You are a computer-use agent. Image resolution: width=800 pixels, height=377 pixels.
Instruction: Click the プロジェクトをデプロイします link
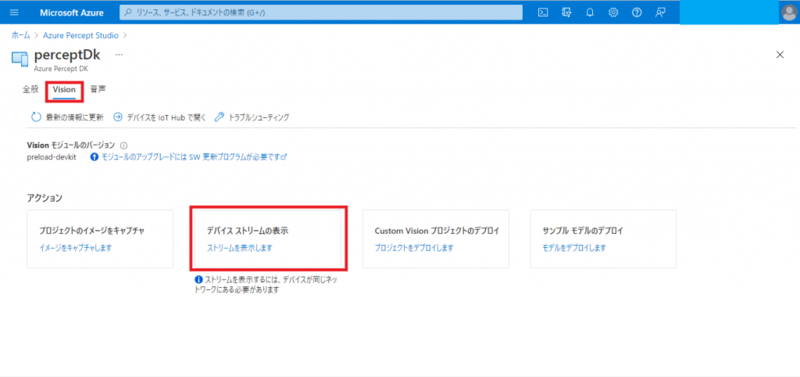coord(414,248)
